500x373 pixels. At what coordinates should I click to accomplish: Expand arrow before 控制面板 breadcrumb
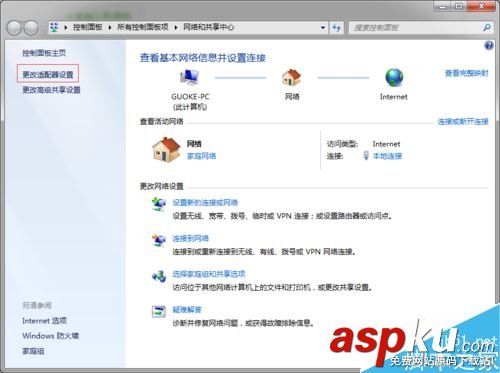pos(65,27)
